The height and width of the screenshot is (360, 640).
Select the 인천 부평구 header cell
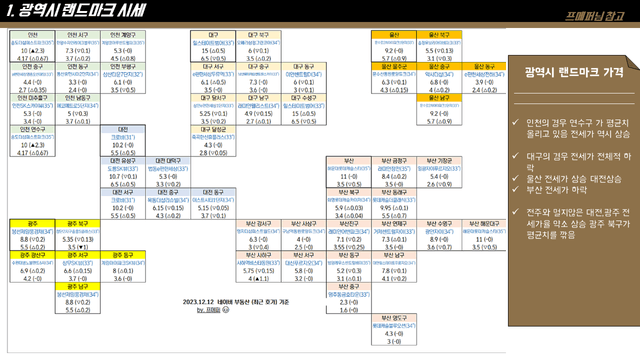click(x=123, y=67)
